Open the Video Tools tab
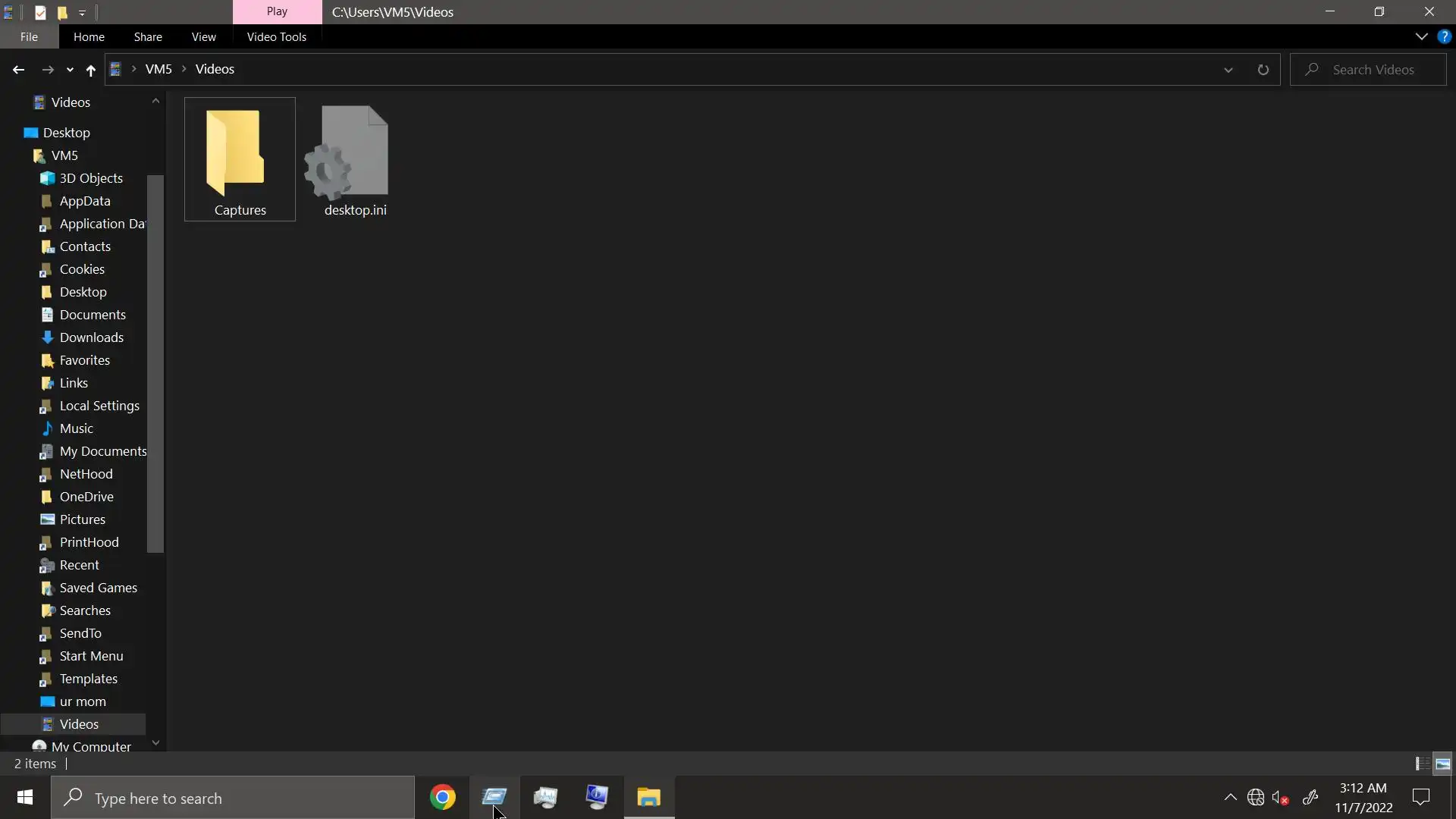Screen dimensions: 1456x819 click(x=276, y=36)
